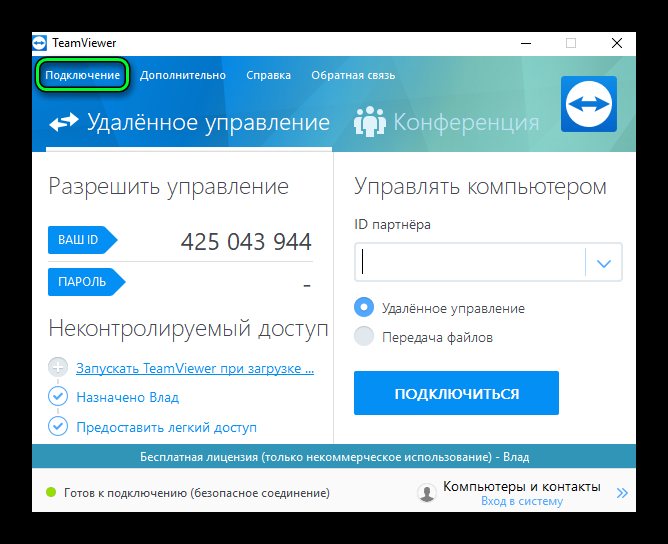Click the remote control arrows icon
The width and height of the screenshot is (668, 544).
(x=64, y=122)
